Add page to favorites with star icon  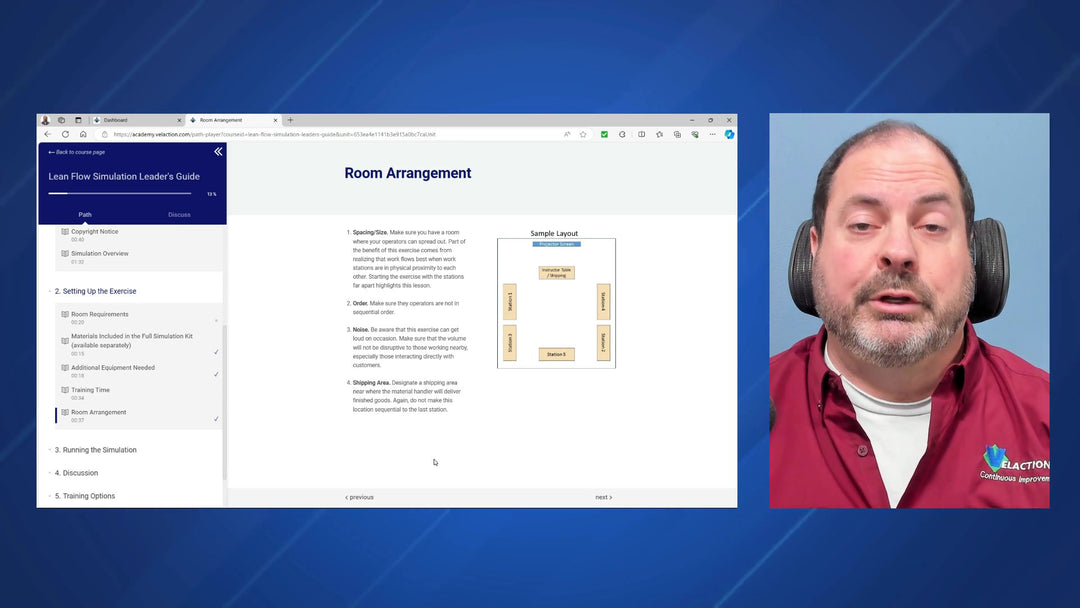[x=583, y=134]
